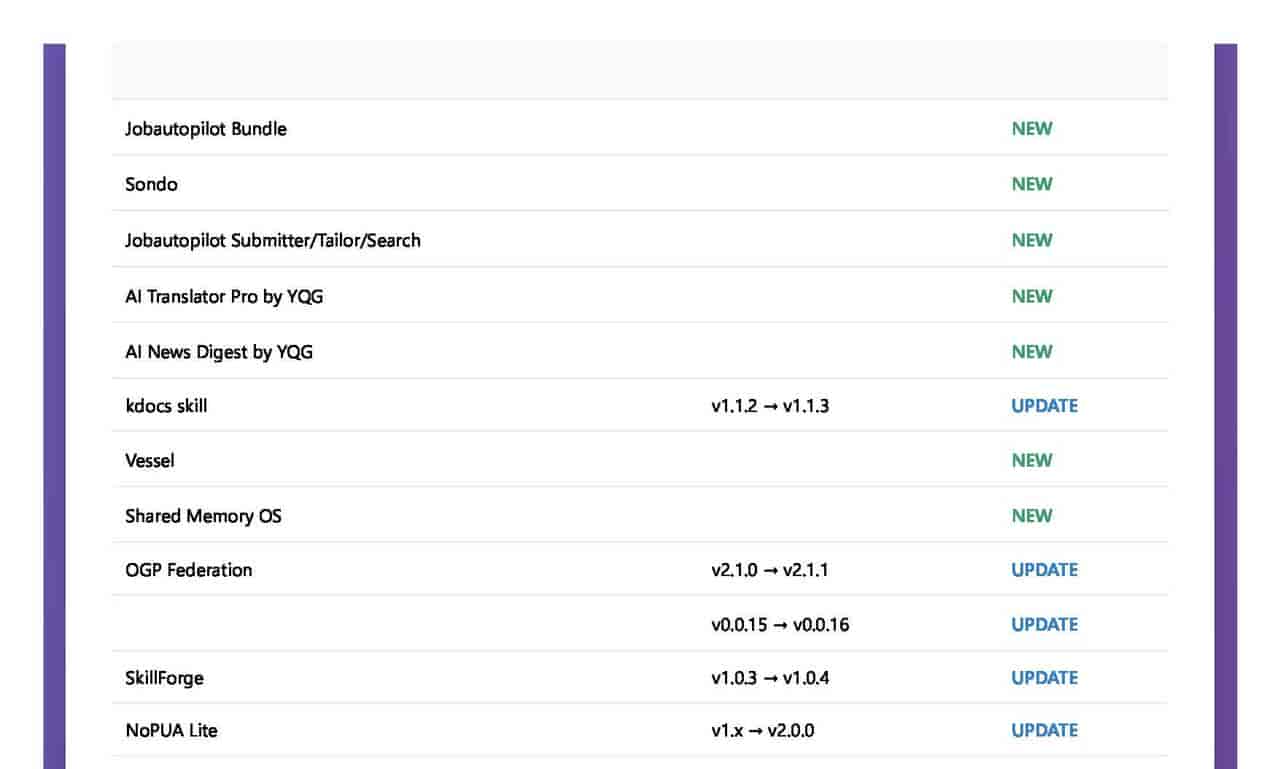The image size is (1280, 769).
Task: Select "AI Translator Pro by YQG" name
Action: tap(224, 296)
